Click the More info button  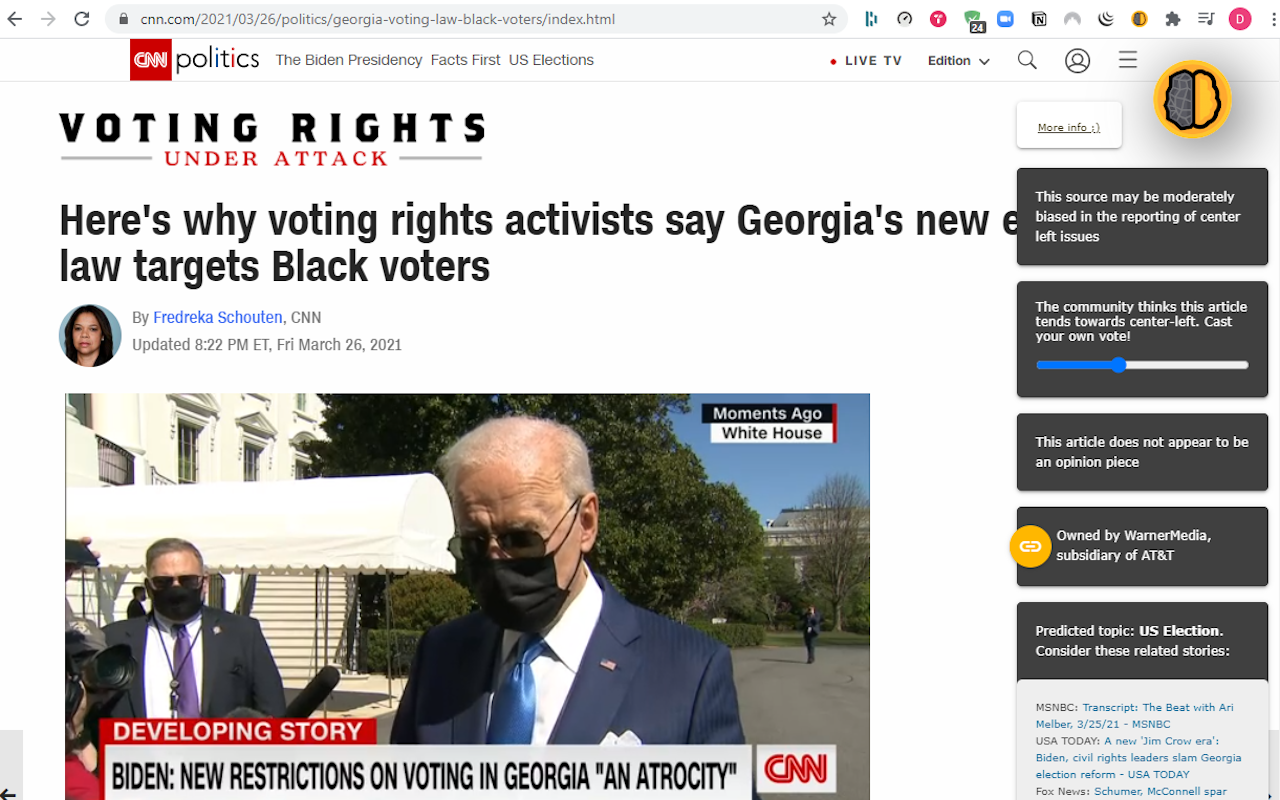click(1069, 126)
